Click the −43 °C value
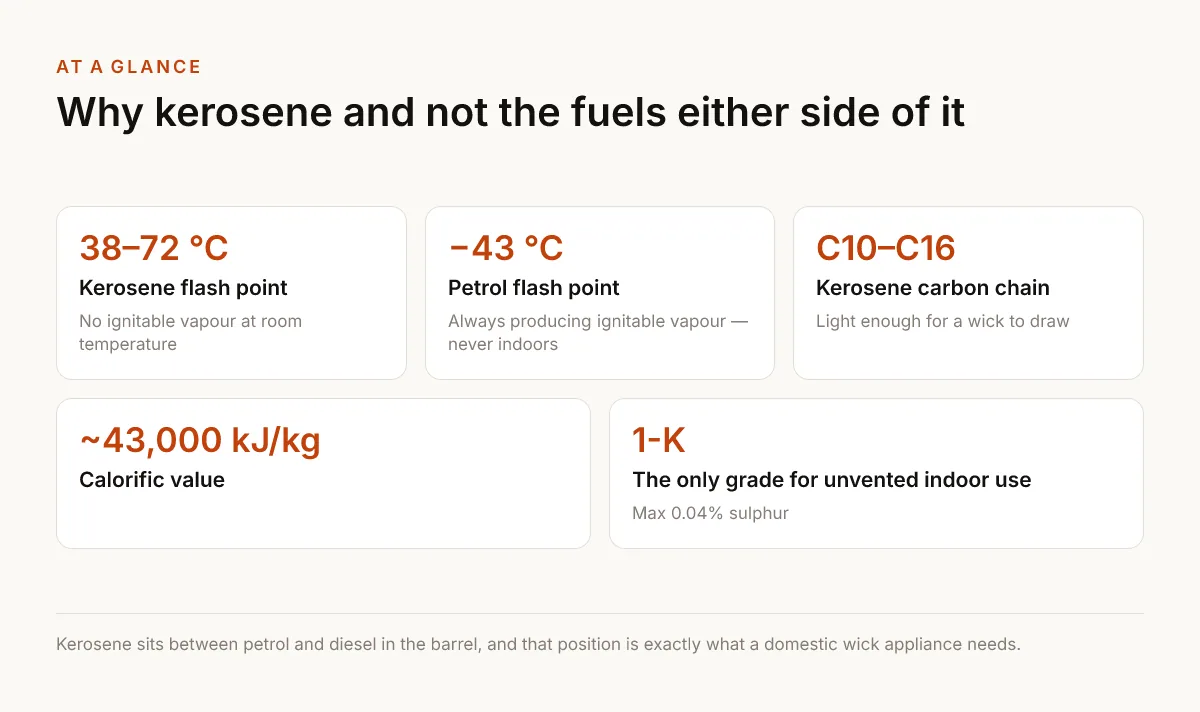The width and height of the screenshot is (1200, 712). tap(506, 248)
